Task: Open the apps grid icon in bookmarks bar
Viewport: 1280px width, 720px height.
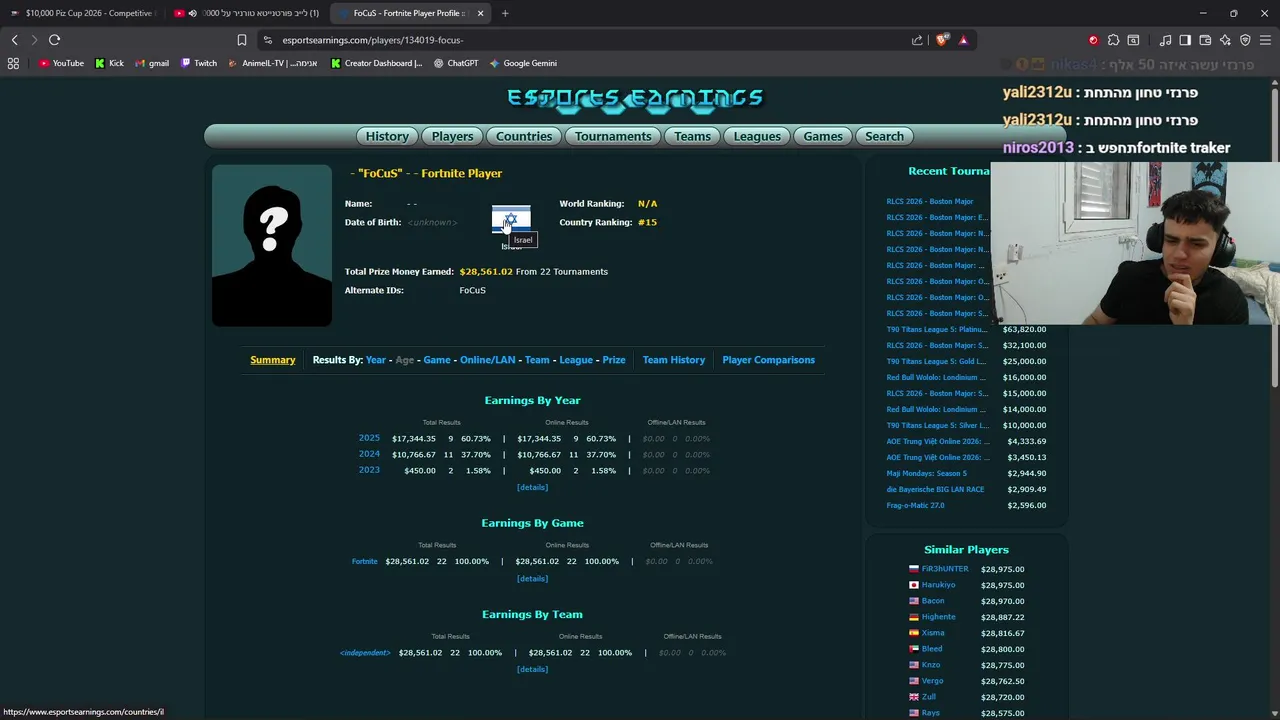Action: click(x=13, y=63)
